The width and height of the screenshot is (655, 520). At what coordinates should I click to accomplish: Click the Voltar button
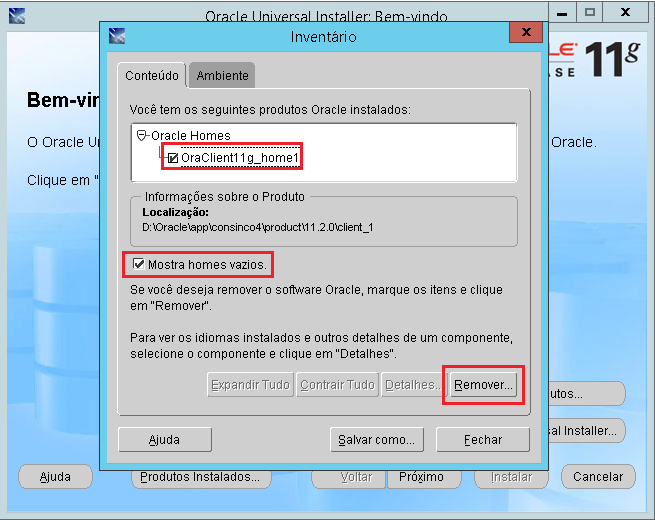(348, 477)
